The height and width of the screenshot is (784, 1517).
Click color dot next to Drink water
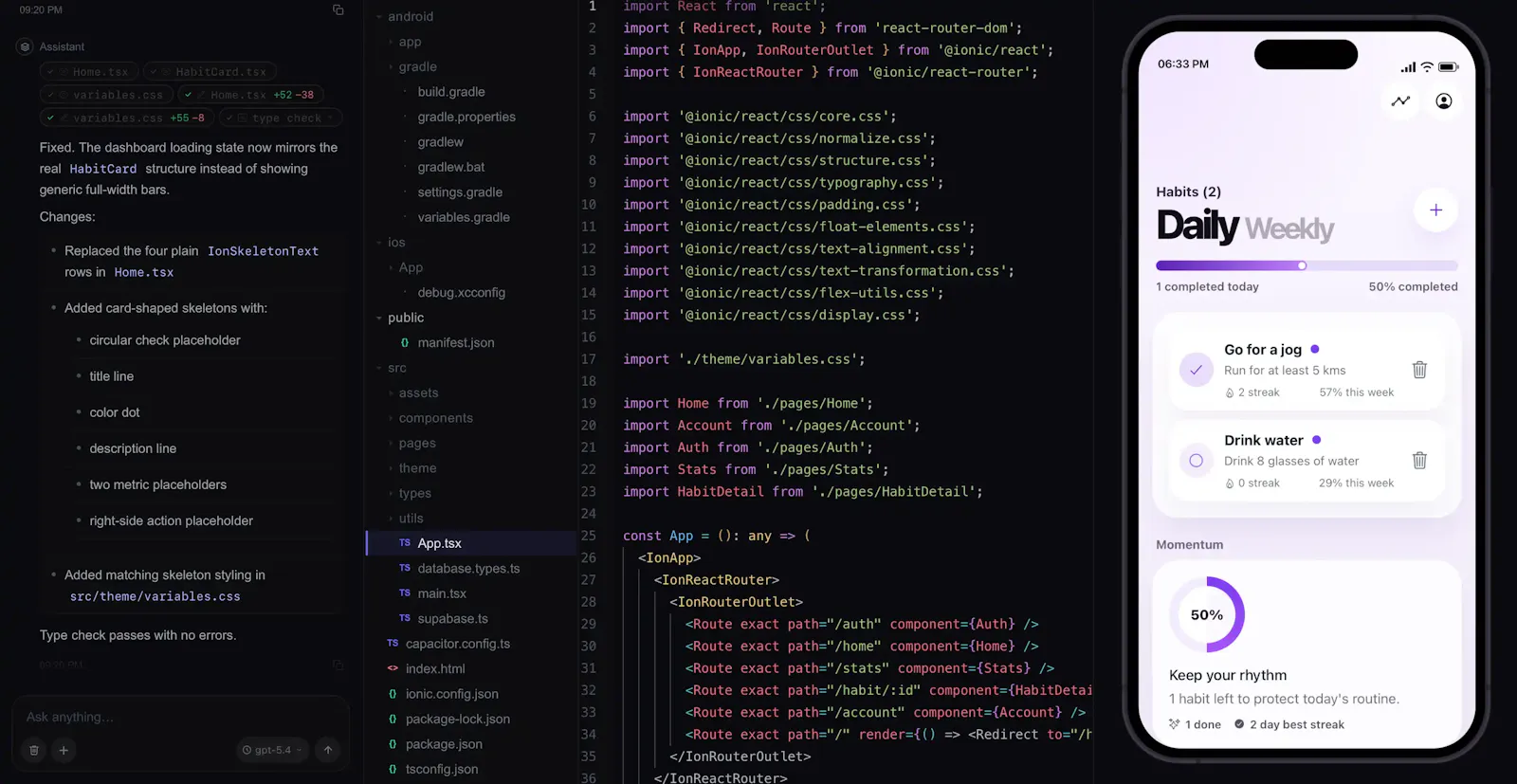tap(1317, 440)
